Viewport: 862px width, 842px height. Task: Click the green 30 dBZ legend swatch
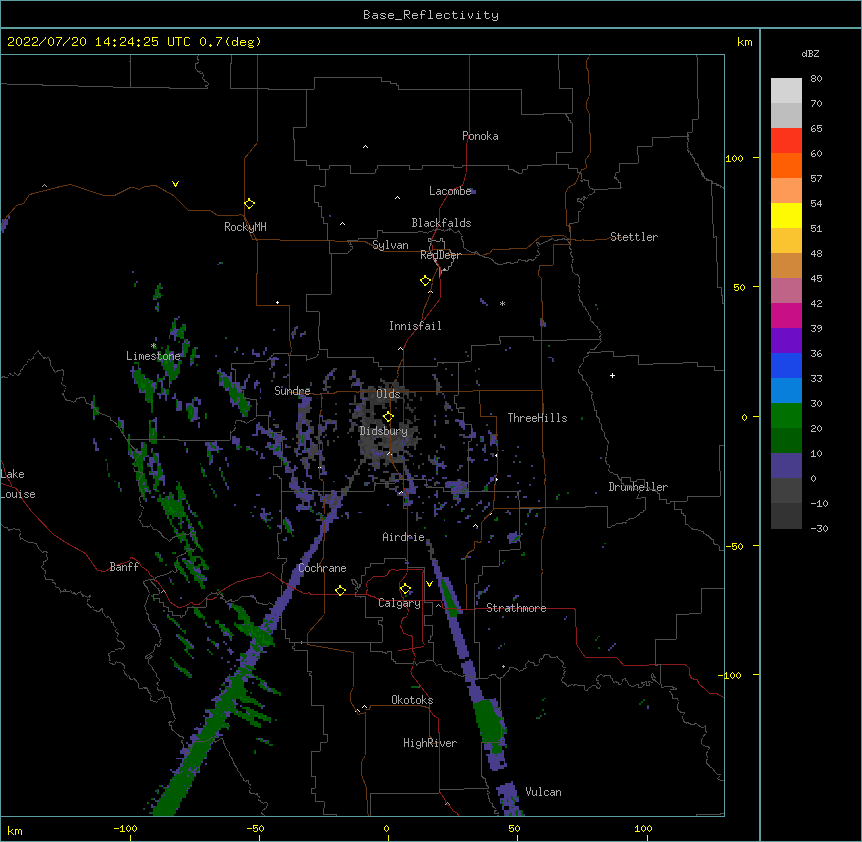786,416
